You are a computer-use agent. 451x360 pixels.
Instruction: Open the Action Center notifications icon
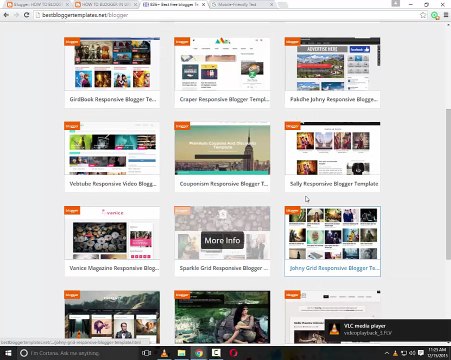[421, 353]
